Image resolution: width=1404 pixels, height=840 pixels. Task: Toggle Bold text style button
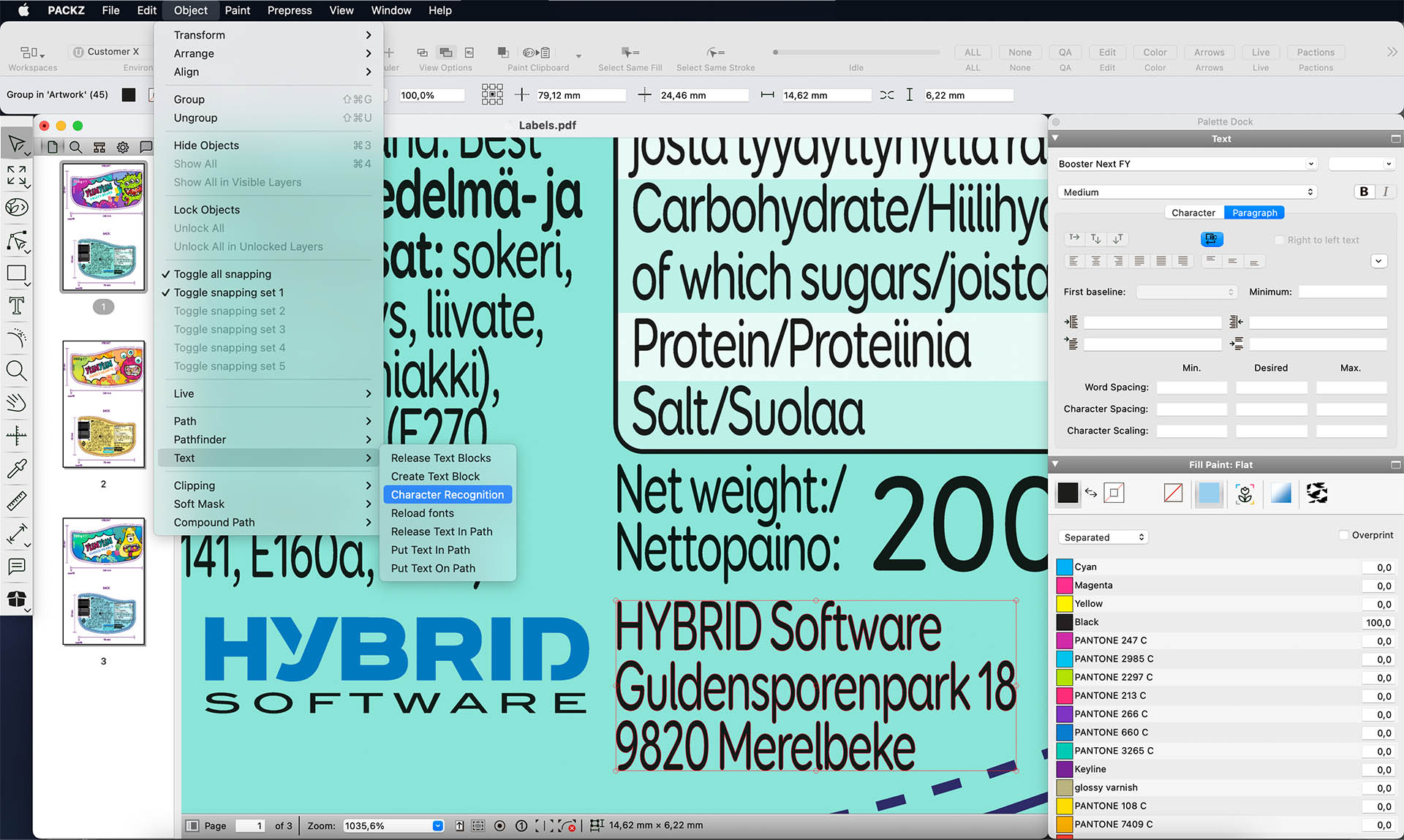point(1364,192)
